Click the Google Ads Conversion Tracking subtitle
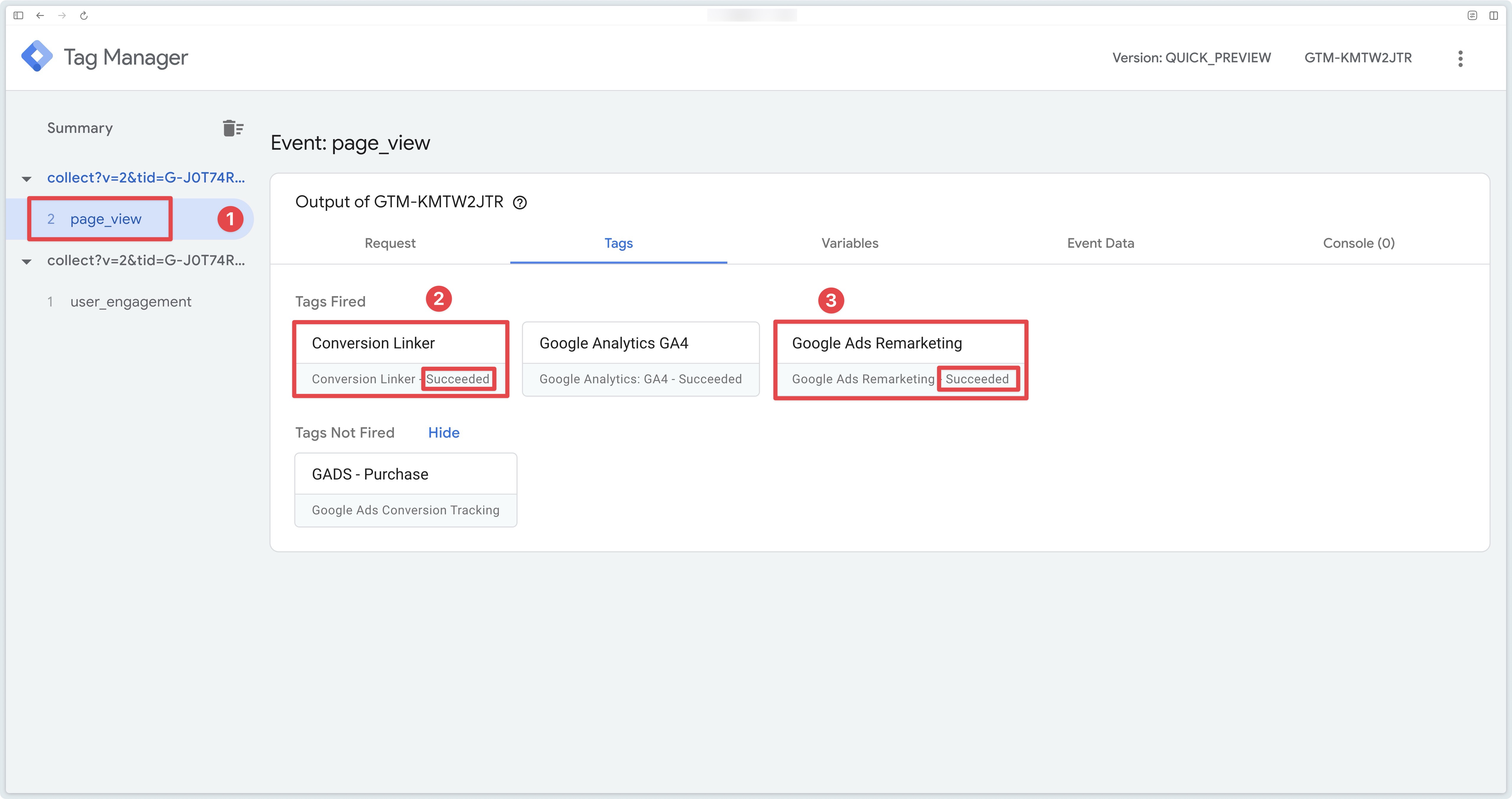 coord(405,510)
